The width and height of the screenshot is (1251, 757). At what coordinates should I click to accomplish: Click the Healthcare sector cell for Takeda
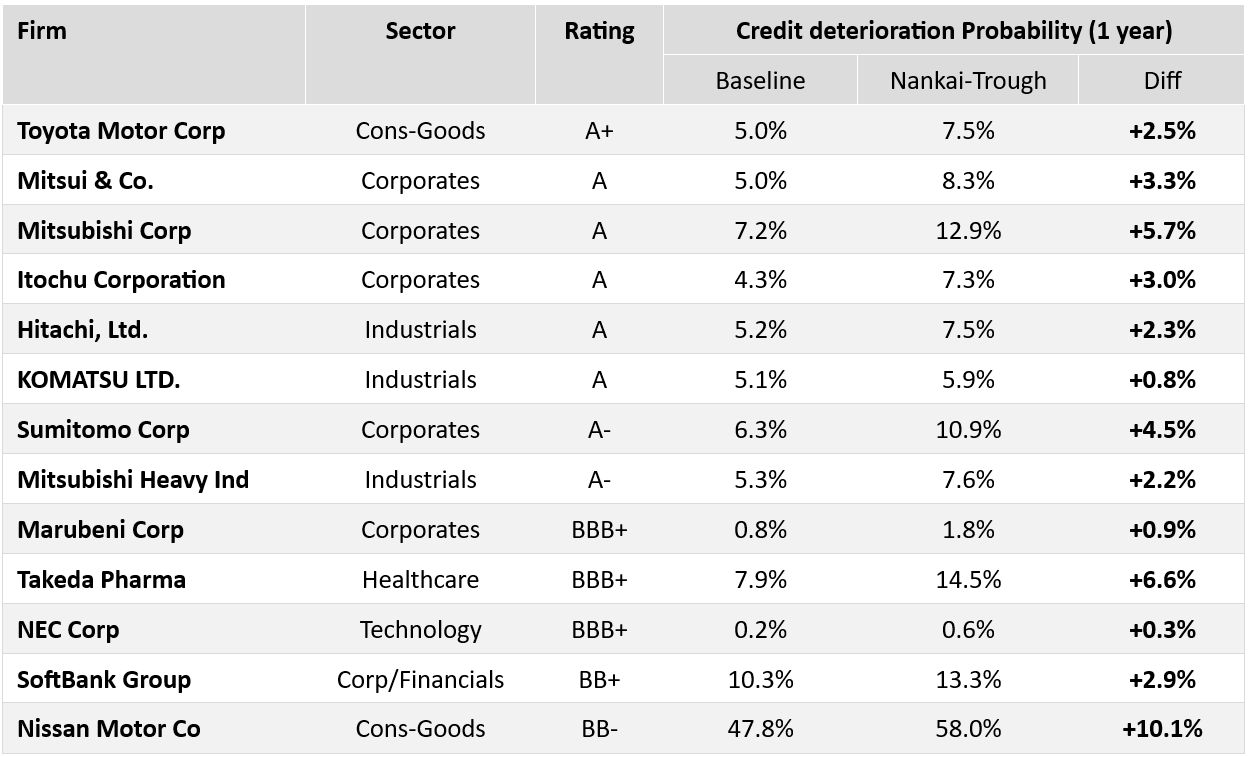coord(420,580)
